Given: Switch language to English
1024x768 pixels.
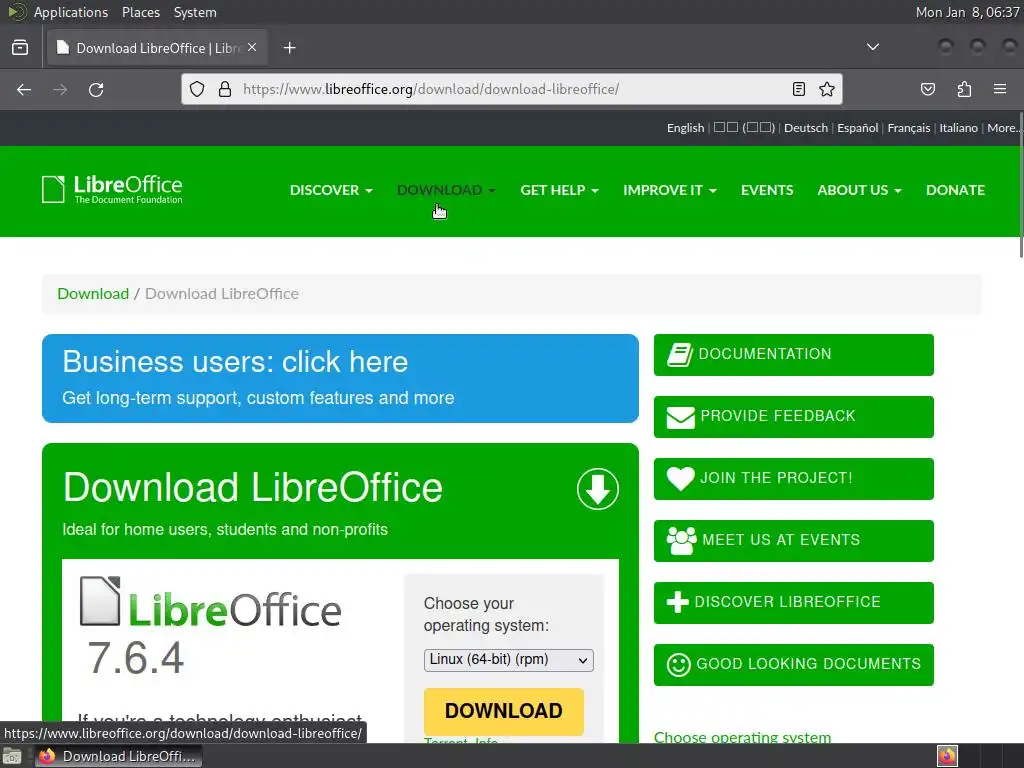Looking at the screenshot, I should (685, 128).
